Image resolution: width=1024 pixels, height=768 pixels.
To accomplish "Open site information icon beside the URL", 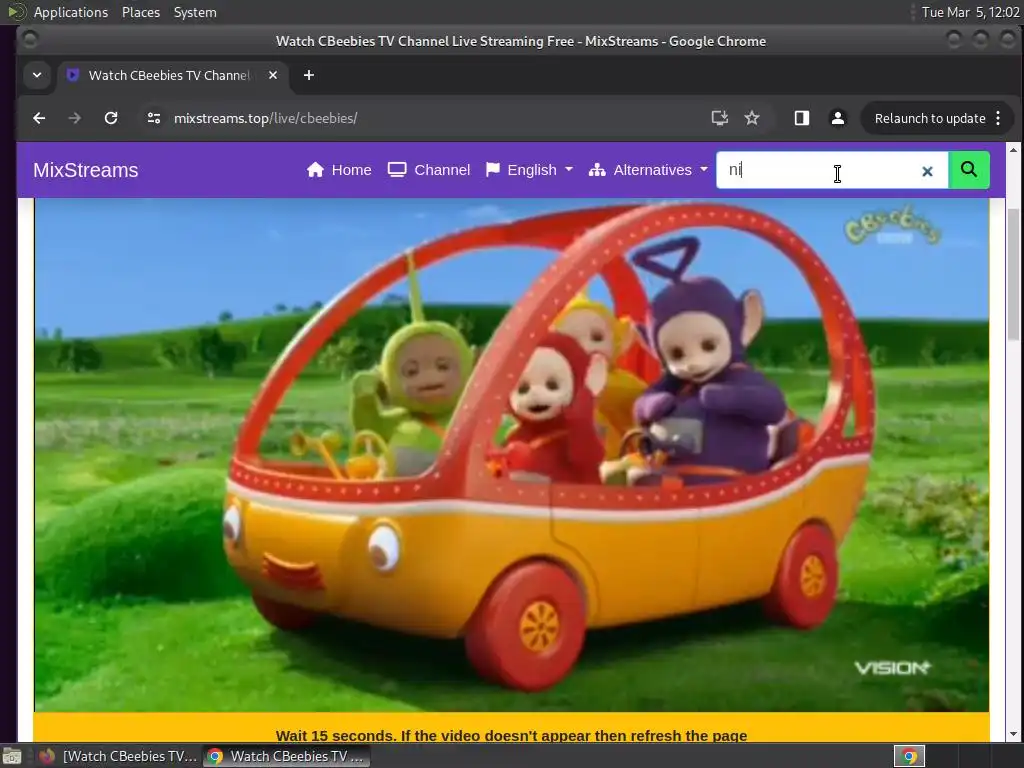I will (154, 118).
